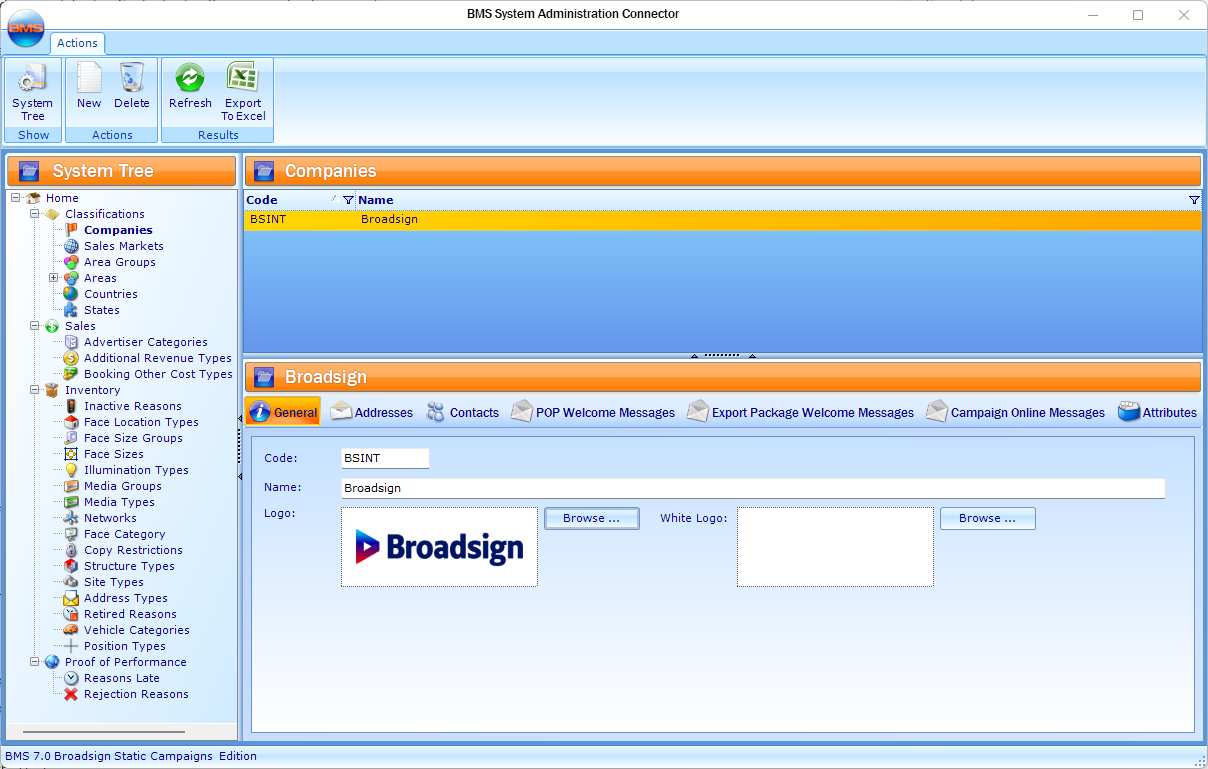Collapse the Sales tree node

coord(35,326)
